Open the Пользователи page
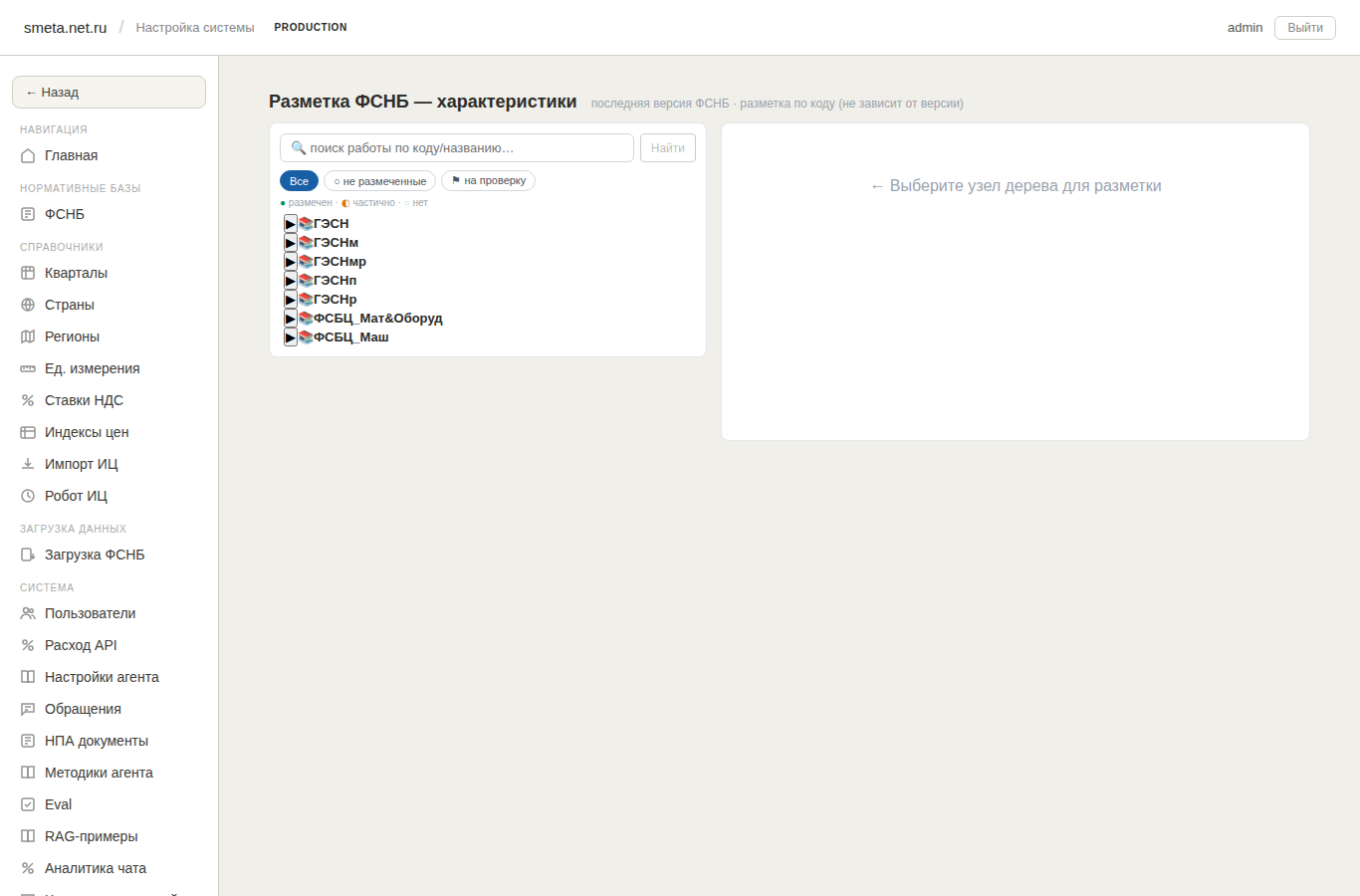The height and width of the screenshot is (896, 1360). point(109,613)
